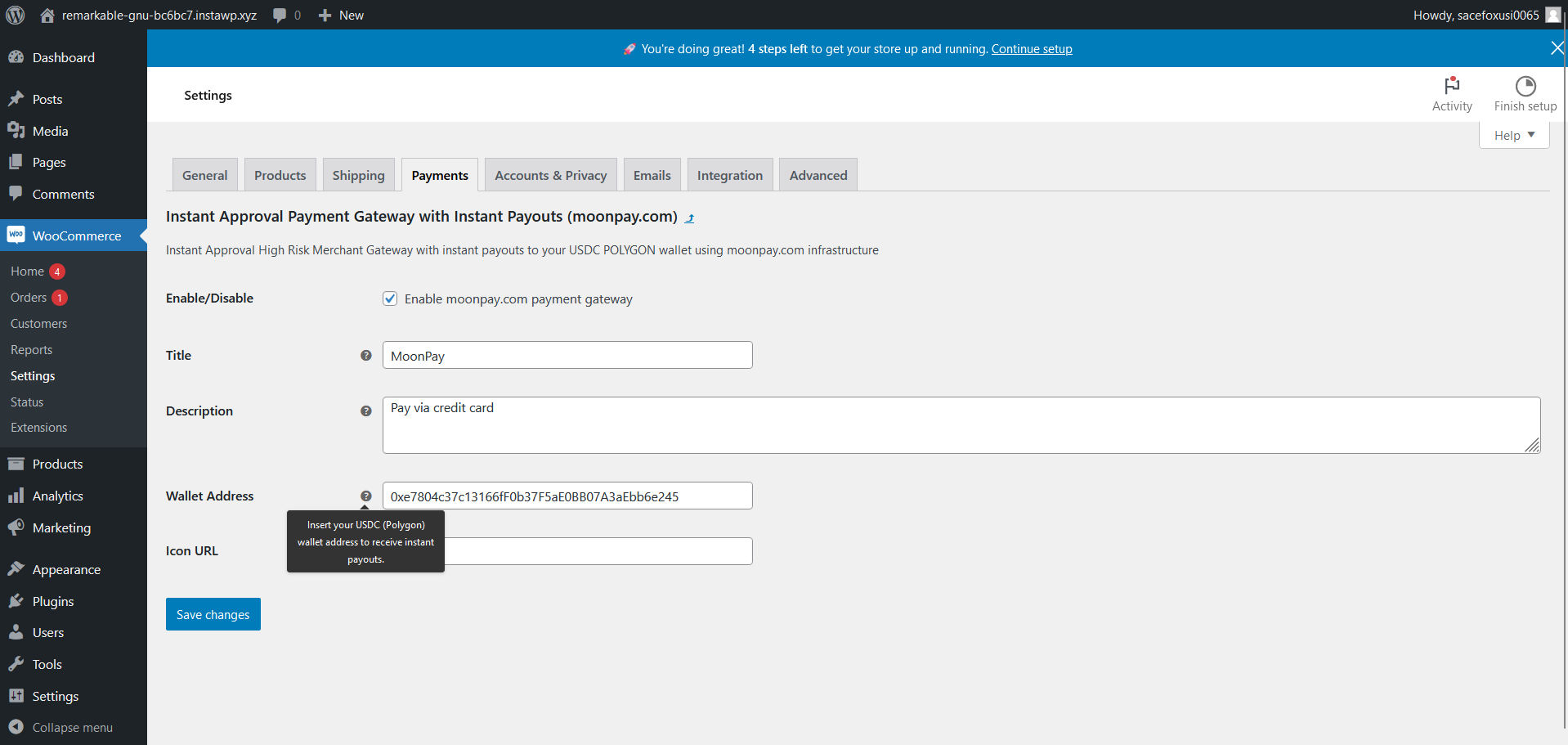Open WooCommerce Reports submenu
Screen dimensions: 1568x745
[x=31, y=349]
